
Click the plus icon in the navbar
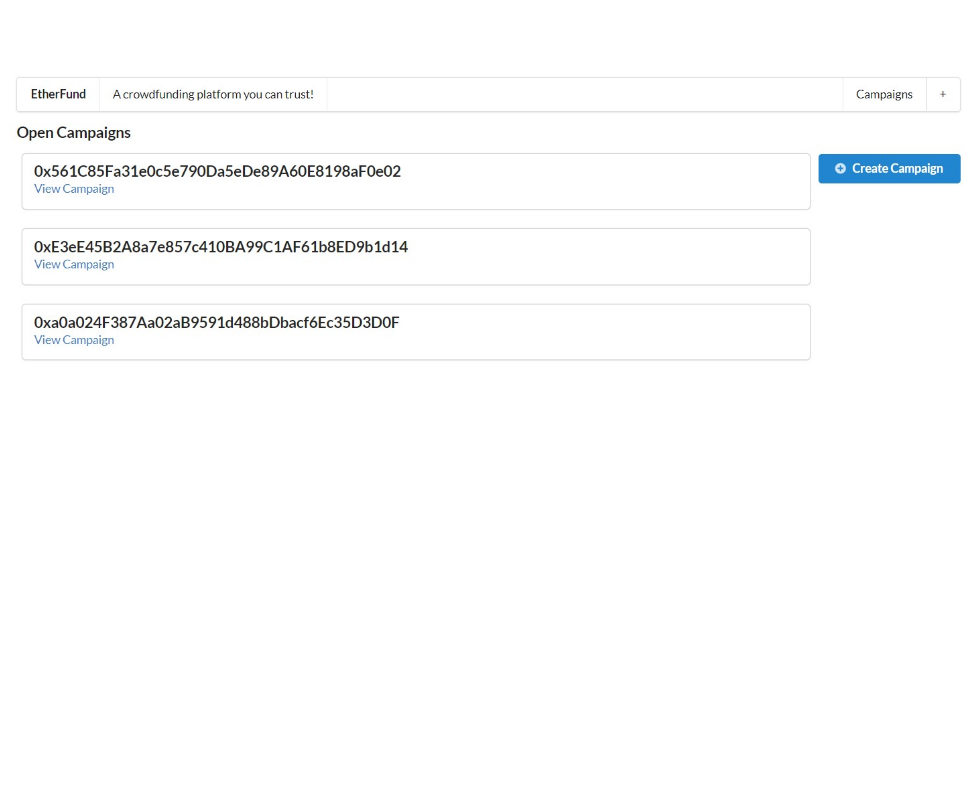(x=943, y=94)
